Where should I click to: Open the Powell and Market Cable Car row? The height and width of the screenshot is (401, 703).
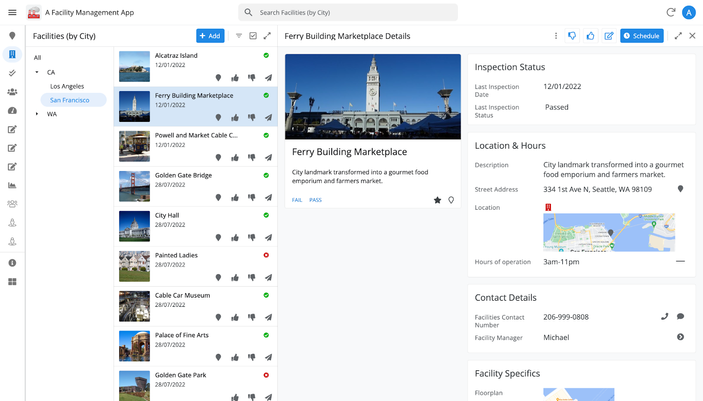(x=196, y=146)
